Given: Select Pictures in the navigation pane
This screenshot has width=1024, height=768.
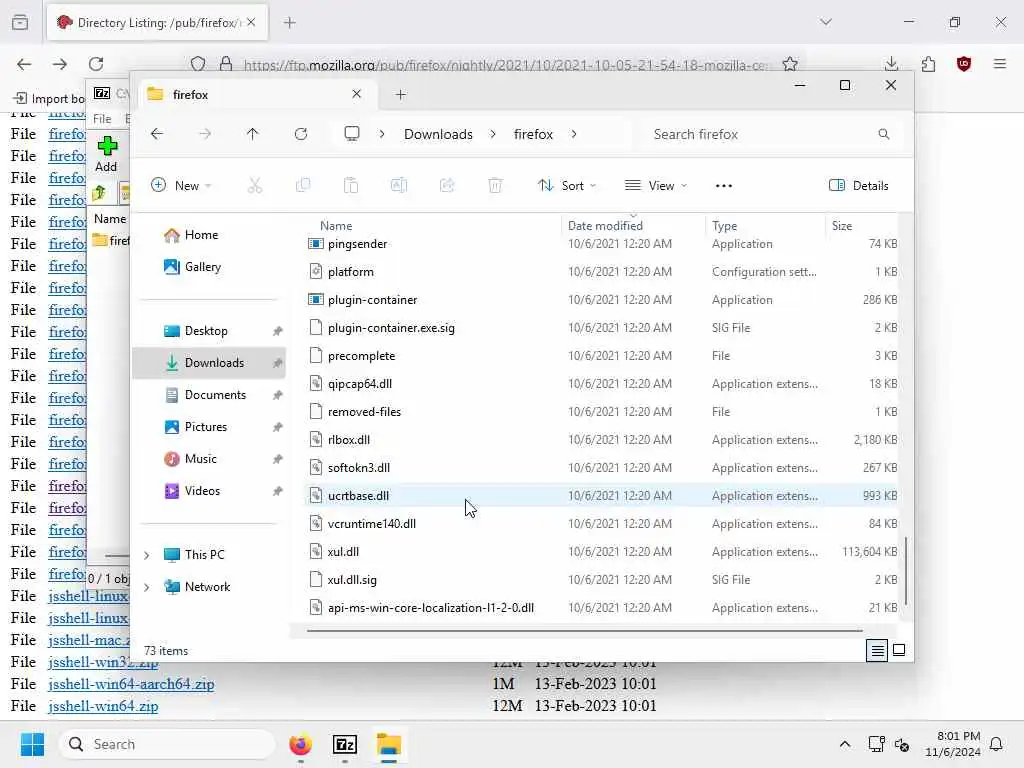Looking at the screenshot, I should [x=209, y=427].
